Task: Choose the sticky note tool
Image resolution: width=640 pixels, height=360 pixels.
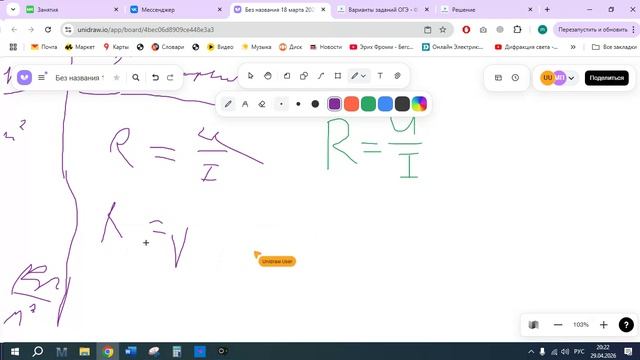Action: coord(287,76)
